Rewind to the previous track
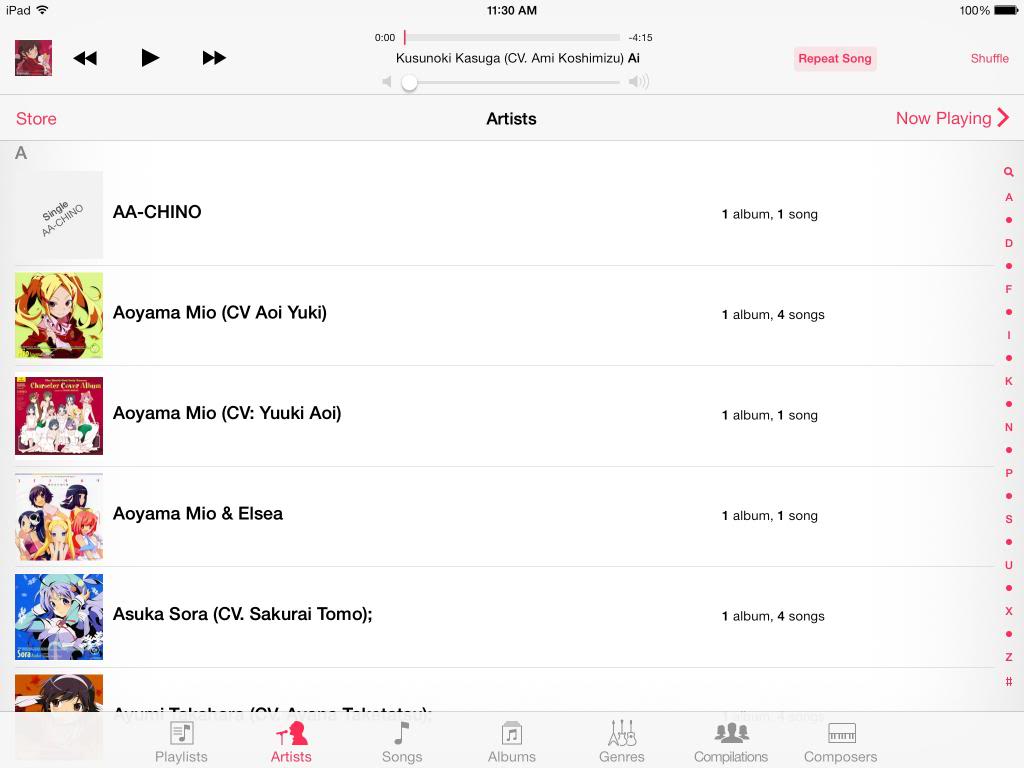1024x768 pixels. pos(85,58)
